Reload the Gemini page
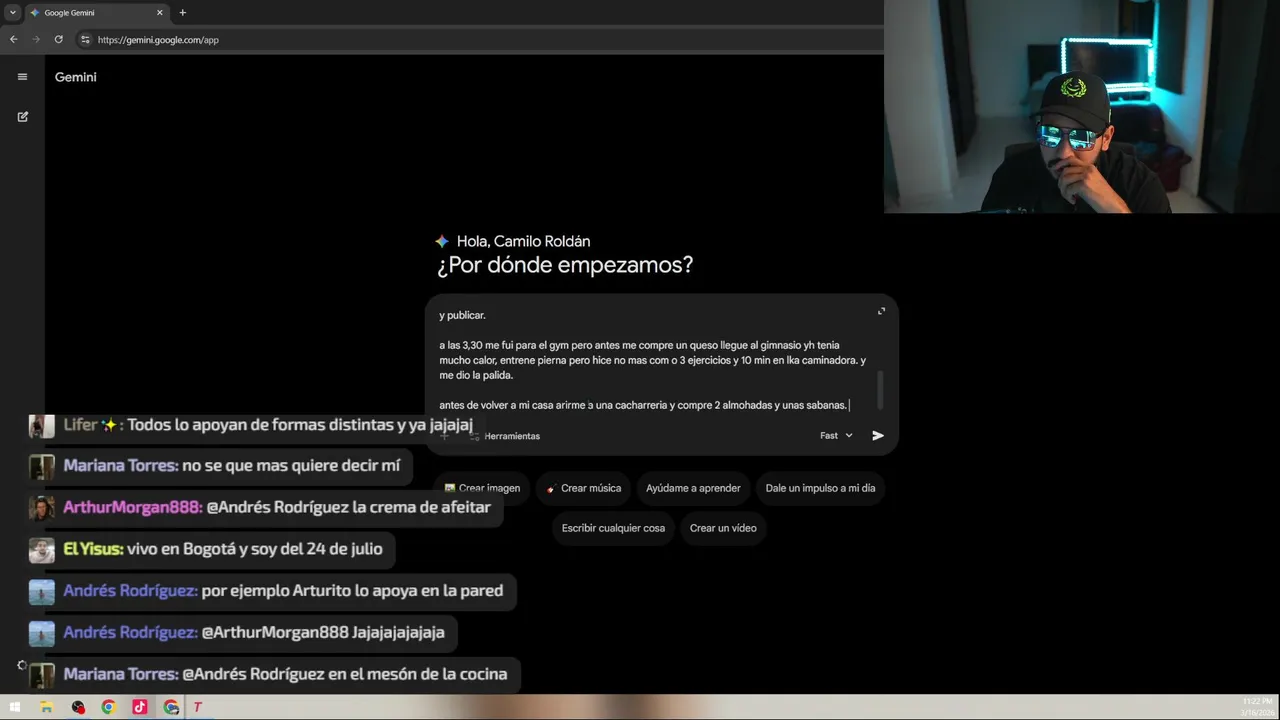1280x720 pixels. click(58, 40)
